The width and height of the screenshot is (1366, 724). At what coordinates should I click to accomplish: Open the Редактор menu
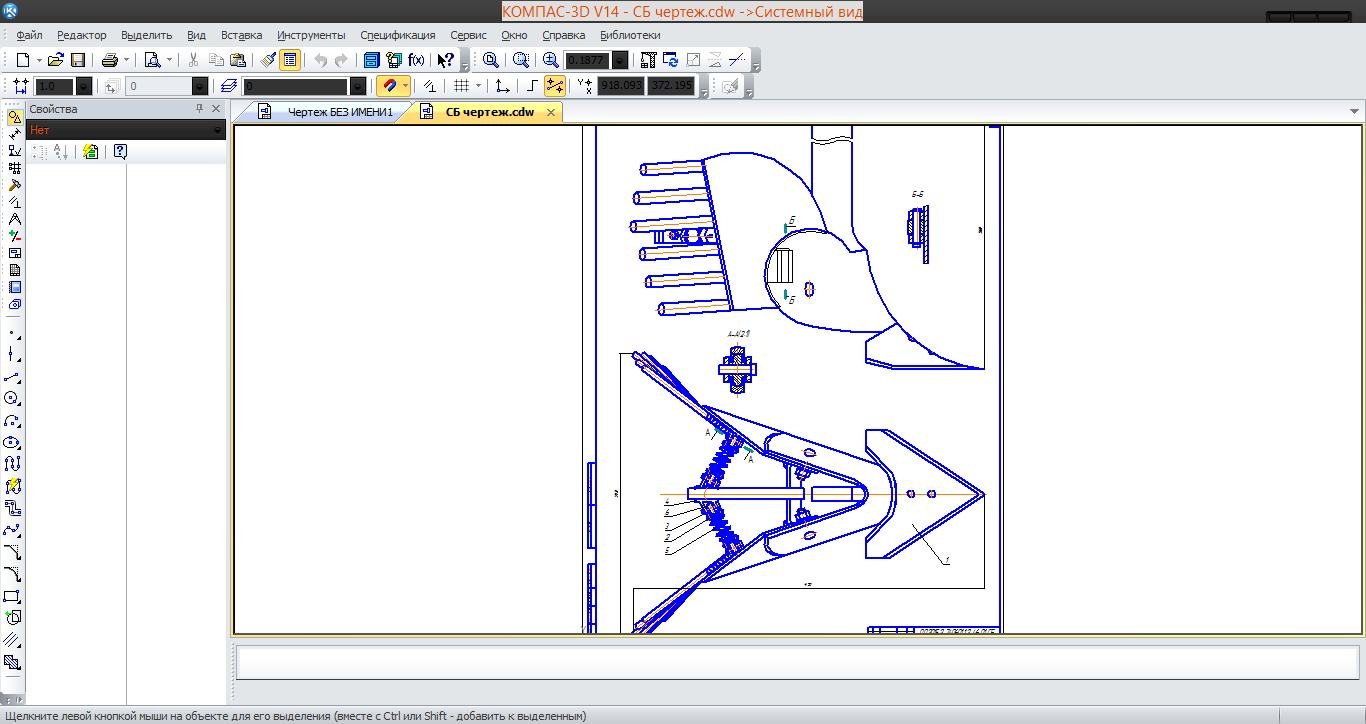[x=81, y=35]
